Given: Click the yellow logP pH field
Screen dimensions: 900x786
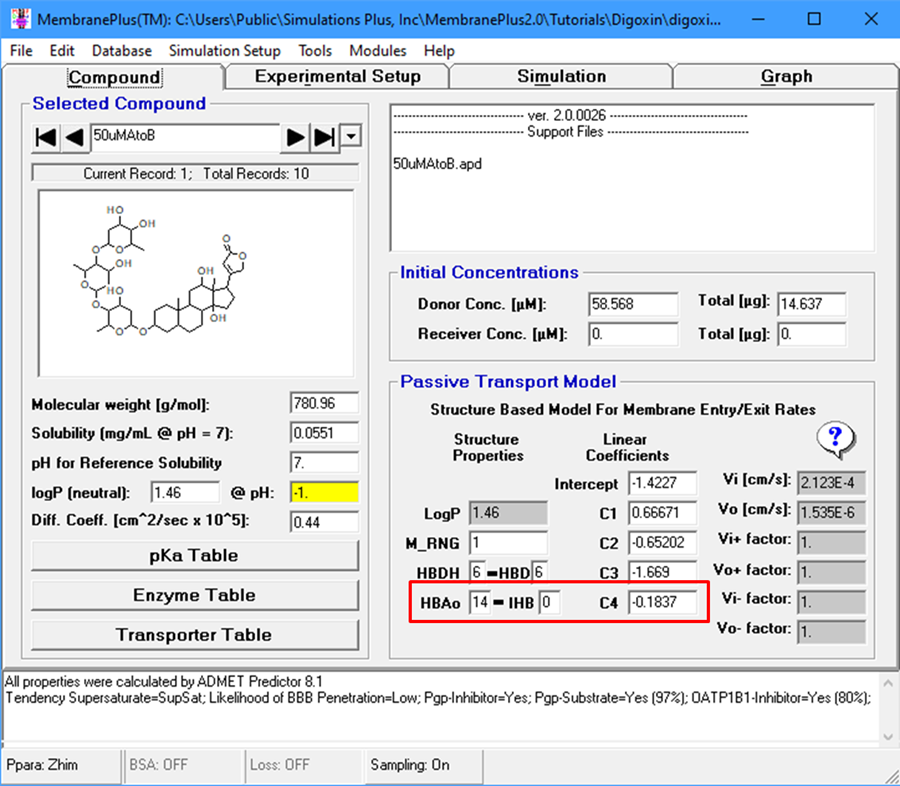Looking at the screenshot, I should click(324, 493).
